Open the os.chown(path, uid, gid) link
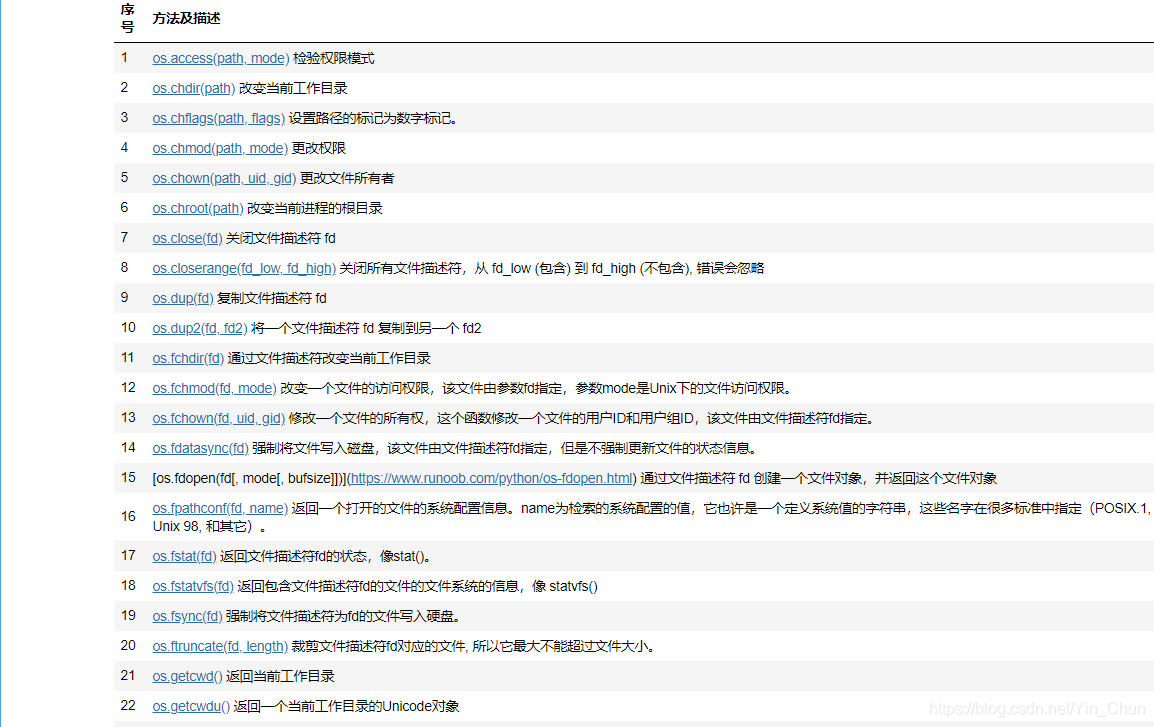Image resolution: width=1154 pixels, height=727 pixels. click(223, 178)
